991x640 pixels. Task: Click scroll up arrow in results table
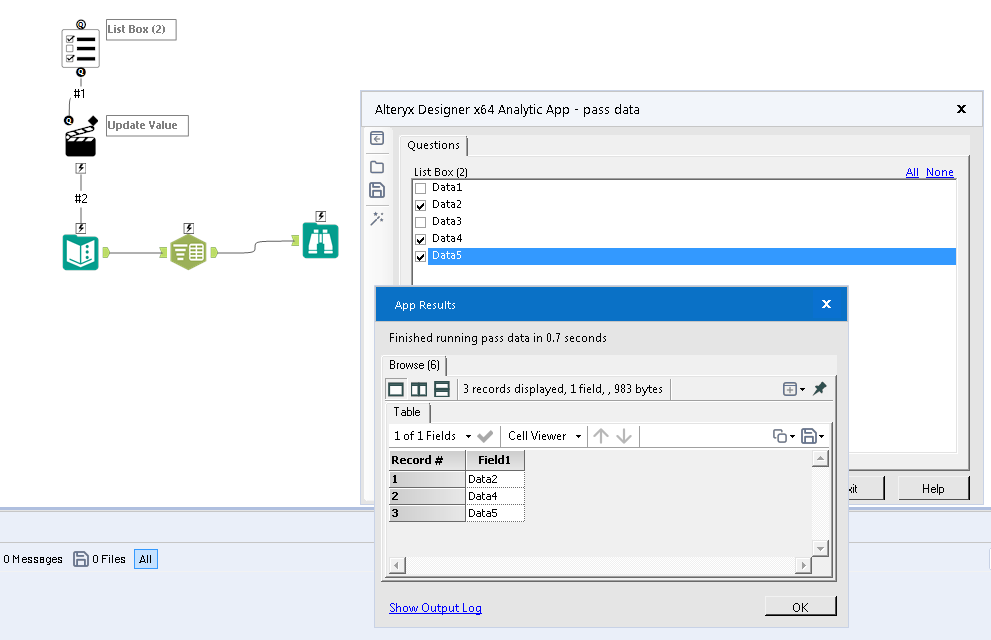click(820, 459)
